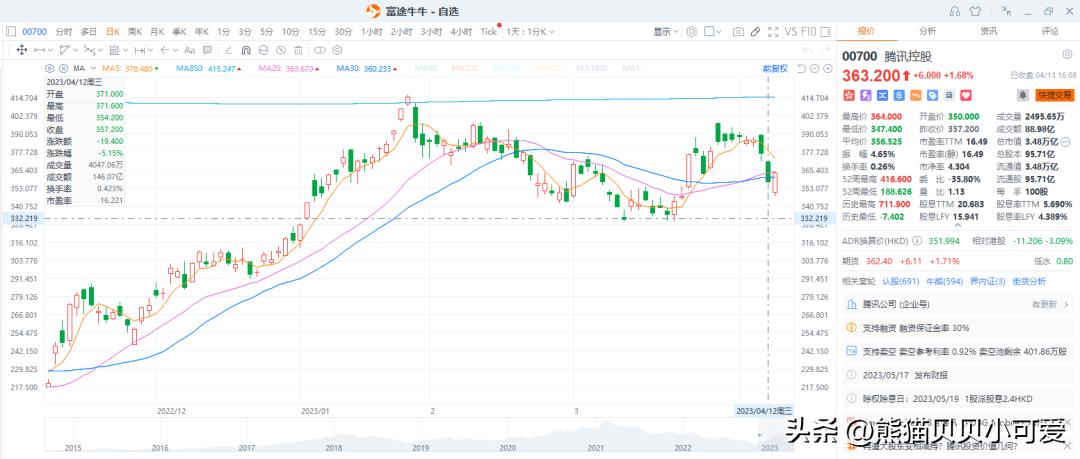
Task: Expand the MA indicator dropdown
Action: point(94,68)
